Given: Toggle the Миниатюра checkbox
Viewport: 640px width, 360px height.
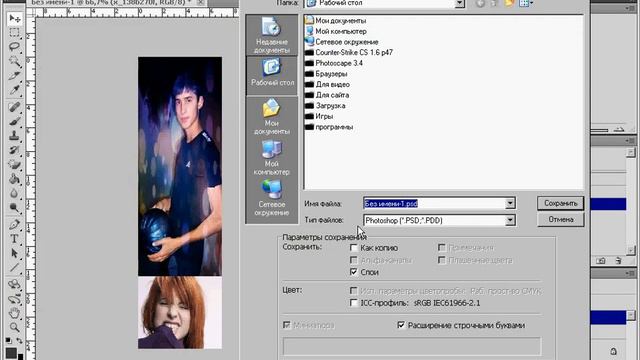Looking at the screenshot, I should (287, 325).
